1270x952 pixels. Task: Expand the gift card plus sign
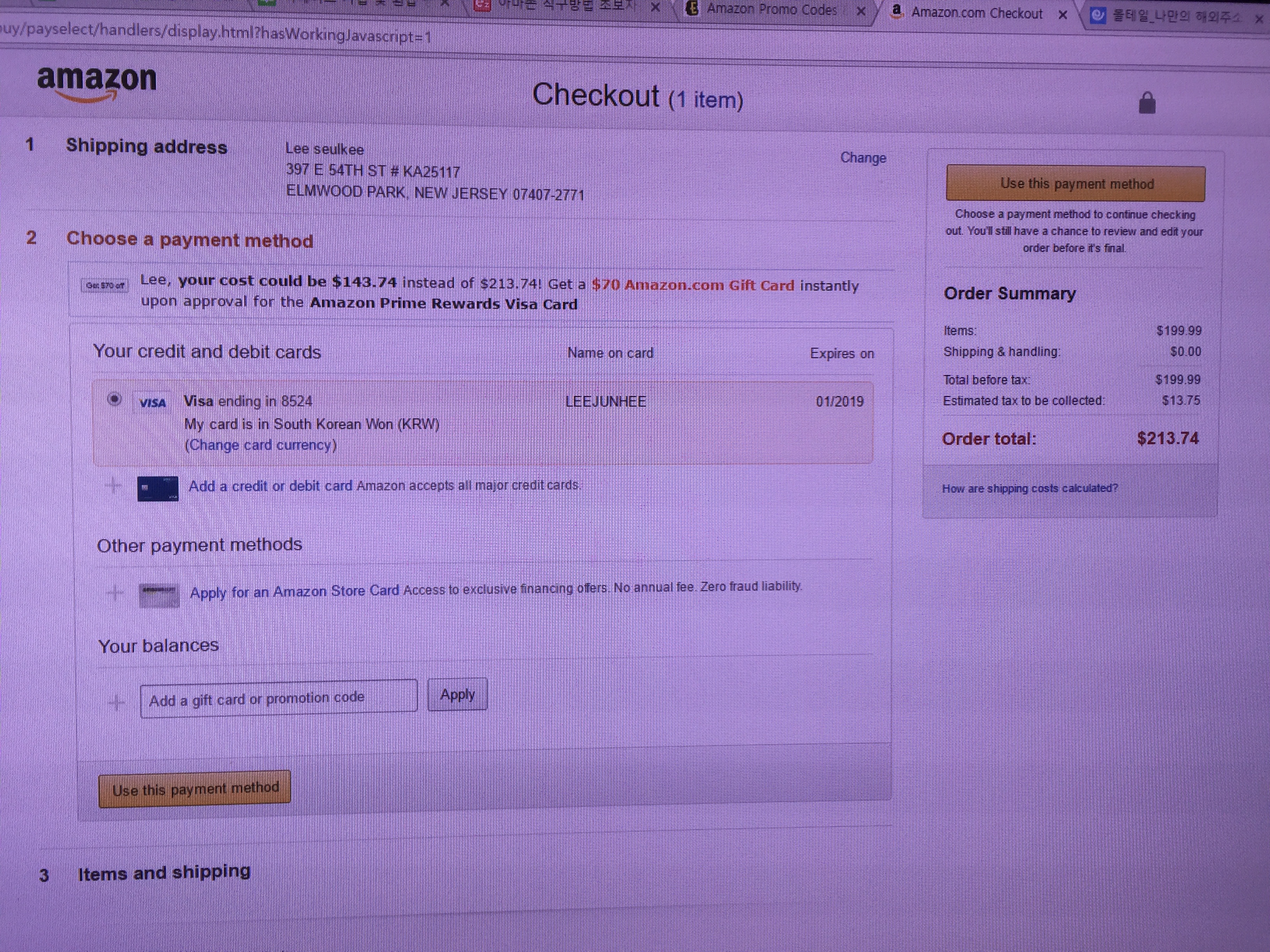coord(117,702)
